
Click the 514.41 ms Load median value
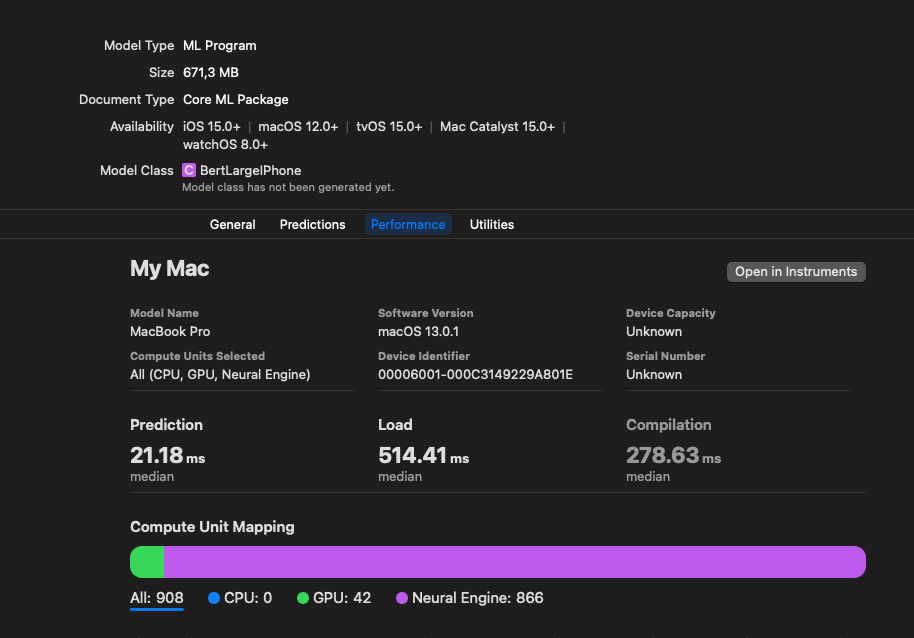click(x=423, y=456)
